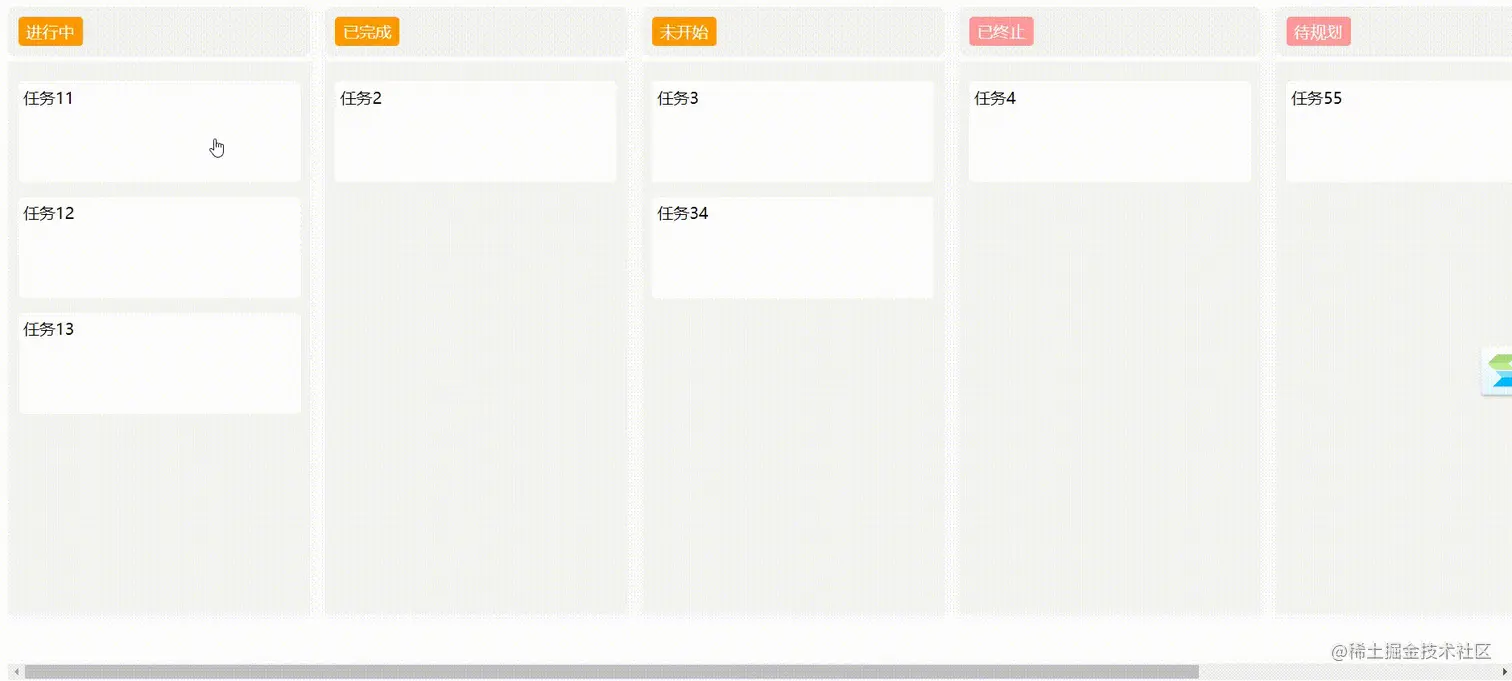
Task: Select the 任务55 task card
Action: tap(1398, 131)
